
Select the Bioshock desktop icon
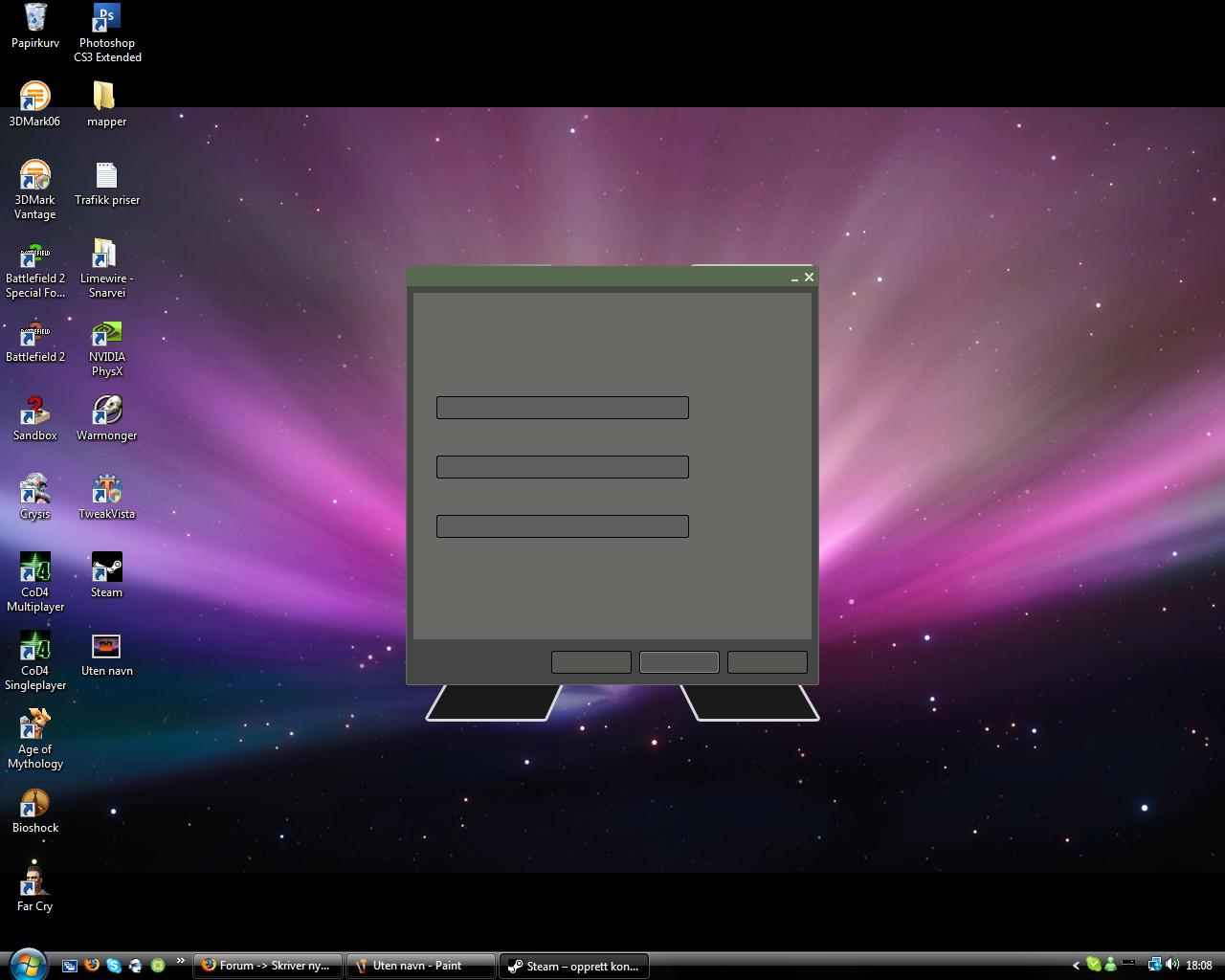pos(35,811)
